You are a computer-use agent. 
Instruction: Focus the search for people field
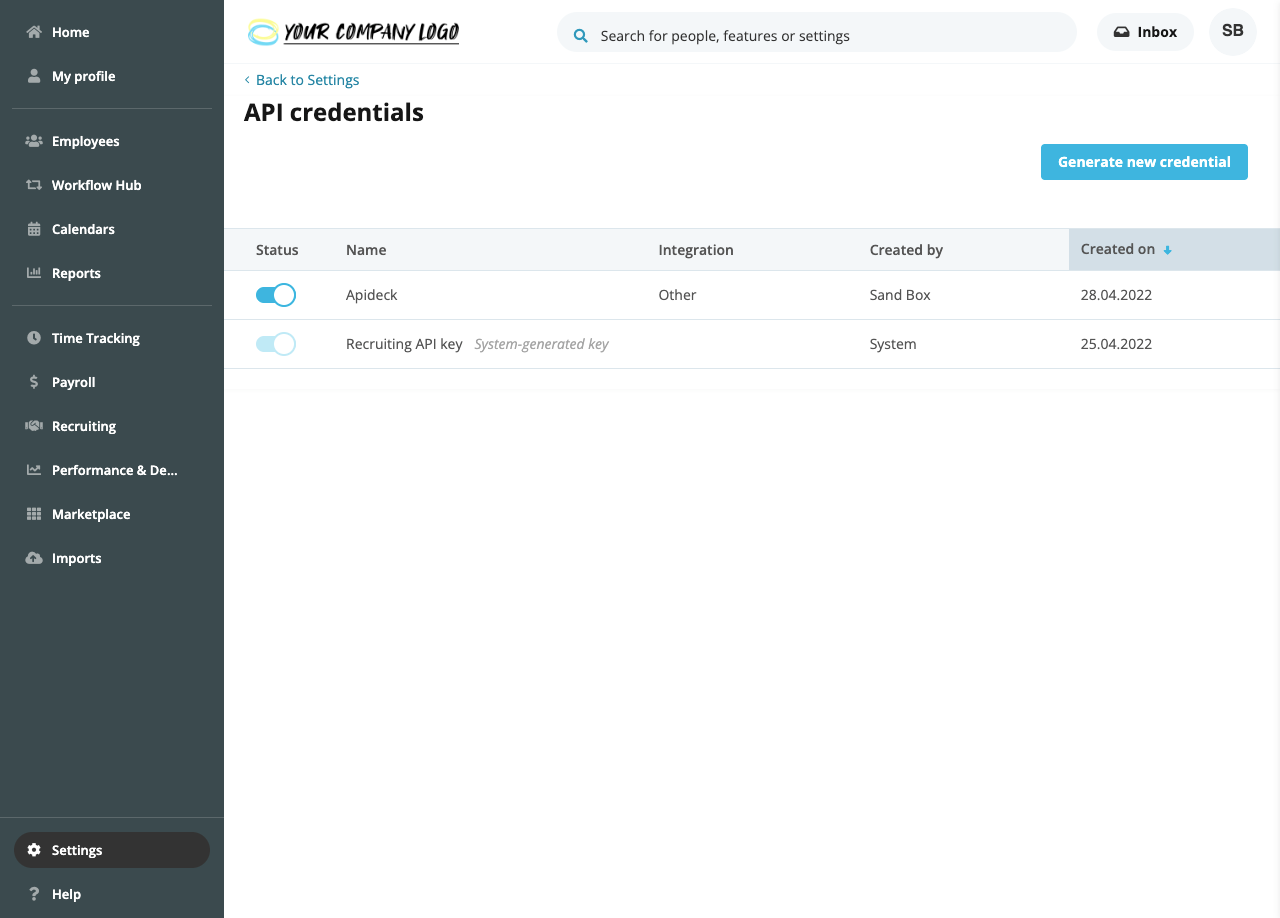[817, 32]
